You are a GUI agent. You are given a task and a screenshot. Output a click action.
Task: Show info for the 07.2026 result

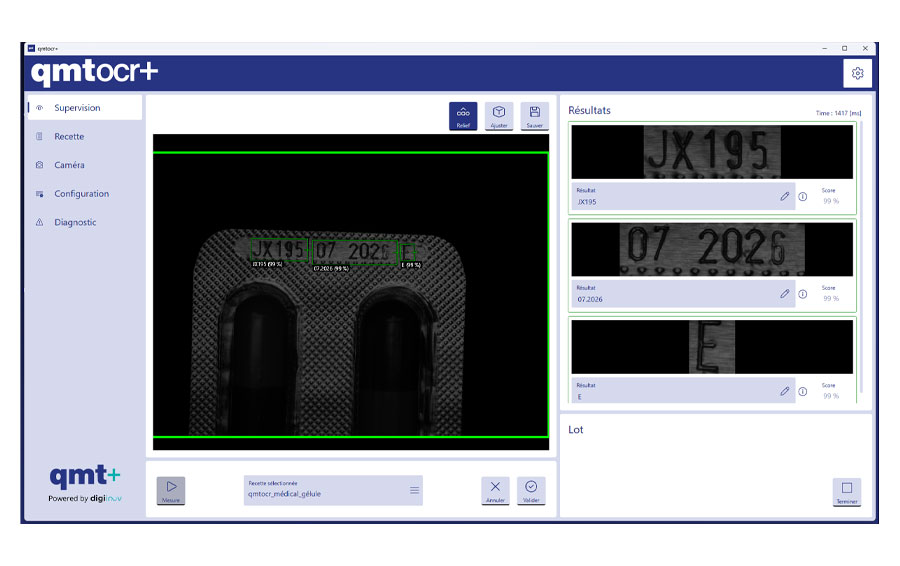click(802, 294)
